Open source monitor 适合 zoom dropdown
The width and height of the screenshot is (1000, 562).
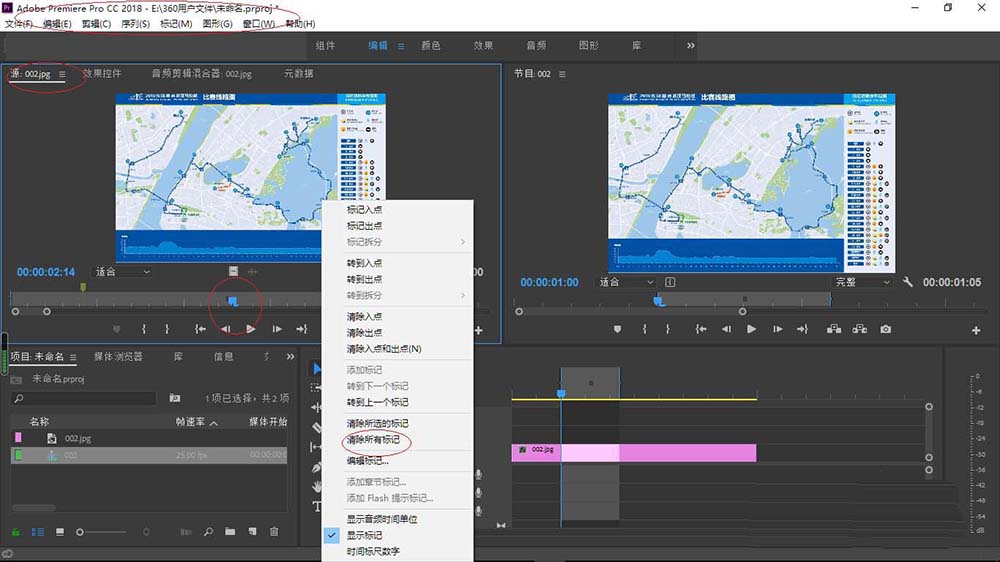(123, 272)
